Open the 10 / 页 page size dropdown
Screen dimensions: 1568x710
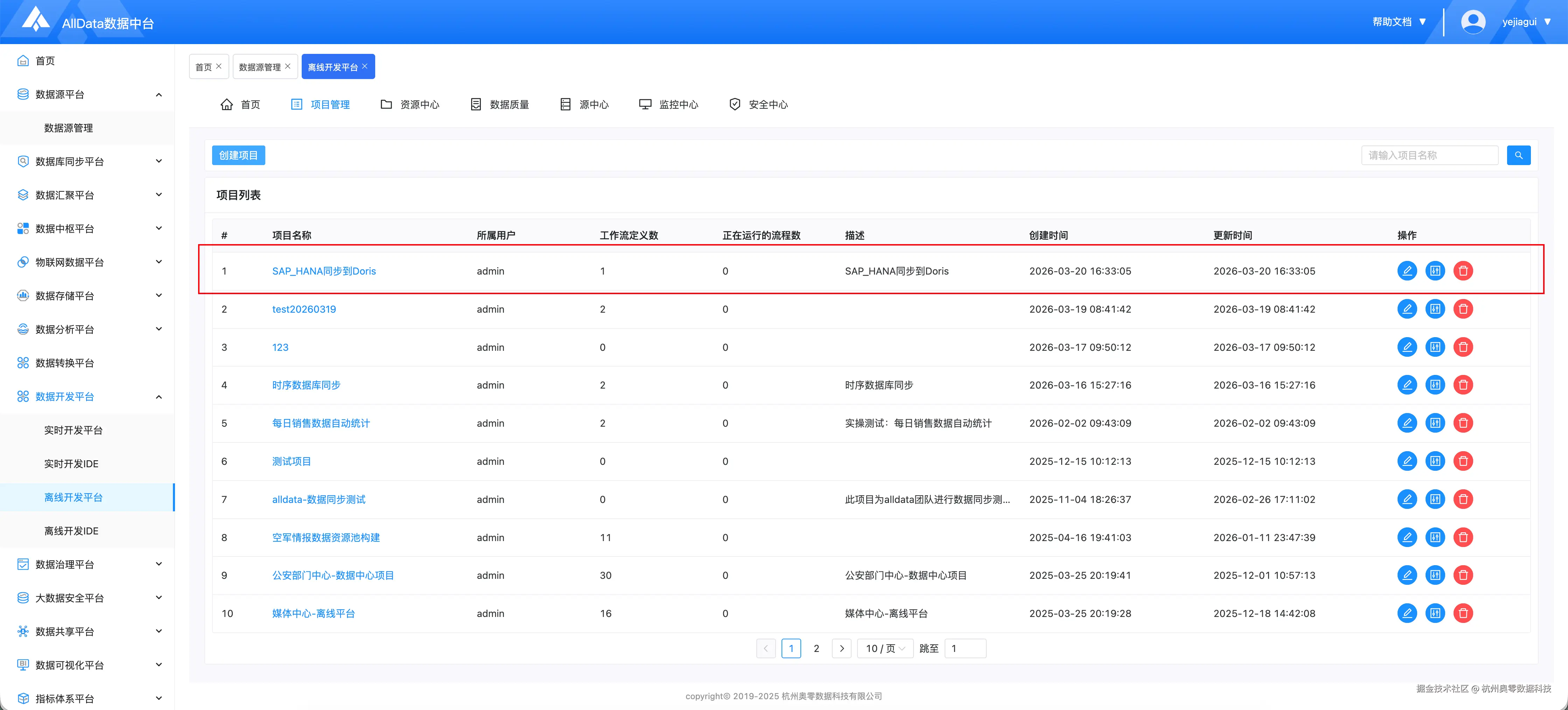[884, 648]
